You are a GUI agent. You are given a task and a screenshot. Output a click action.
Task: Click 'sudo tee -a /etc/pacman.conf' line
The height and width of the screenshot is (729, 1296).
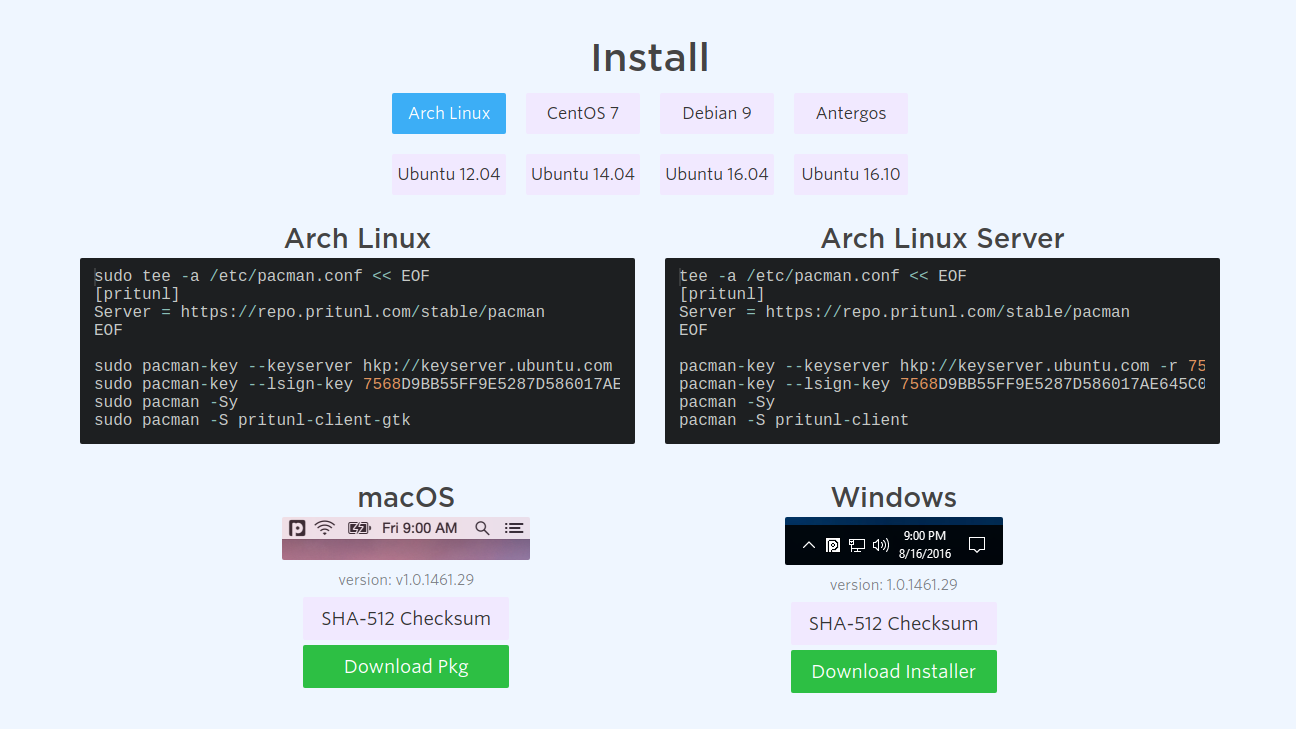[x=262, y=276]
